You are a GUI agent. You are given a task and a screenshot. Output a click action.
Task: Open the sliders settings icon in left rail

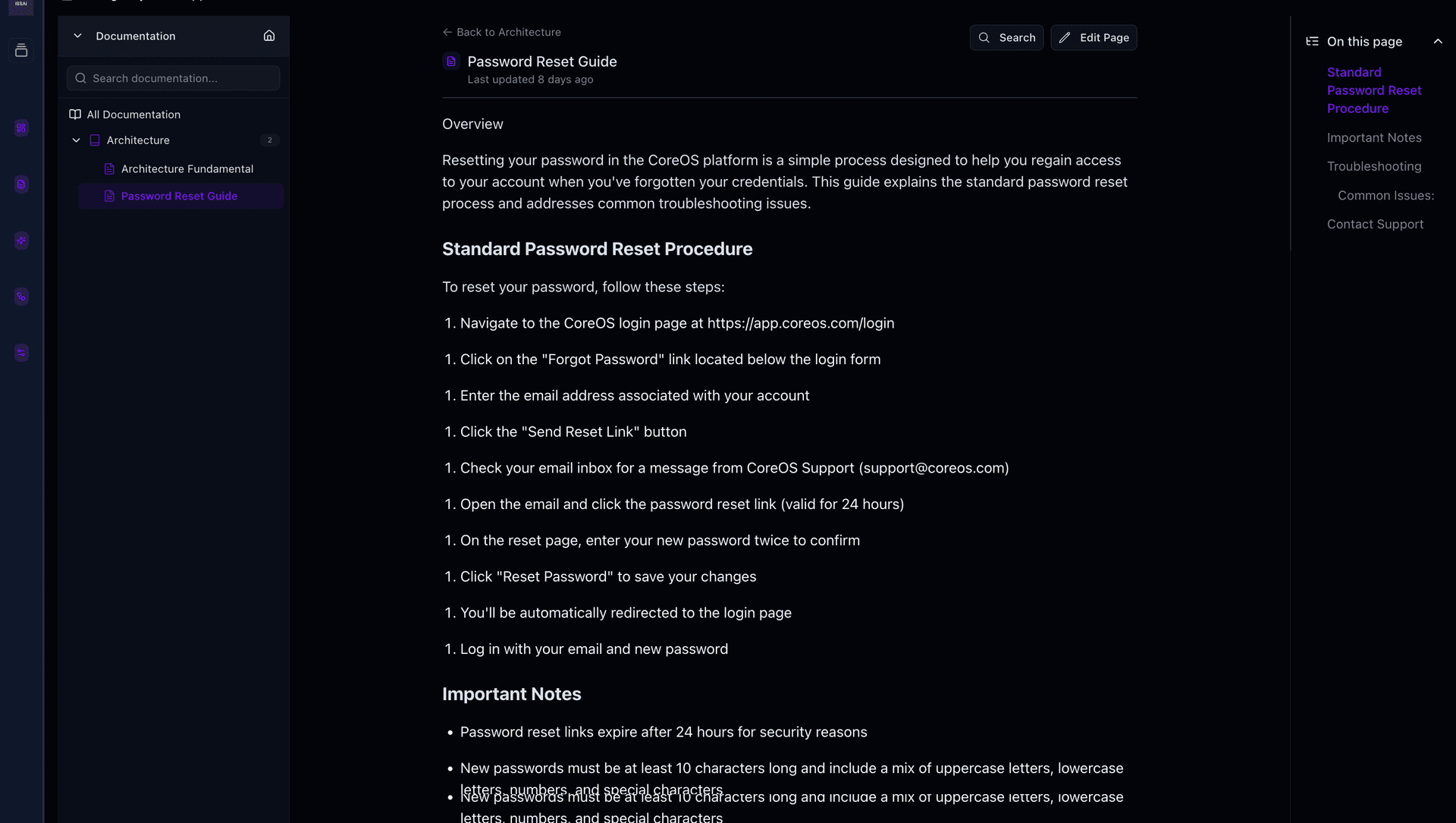(21, 353)
